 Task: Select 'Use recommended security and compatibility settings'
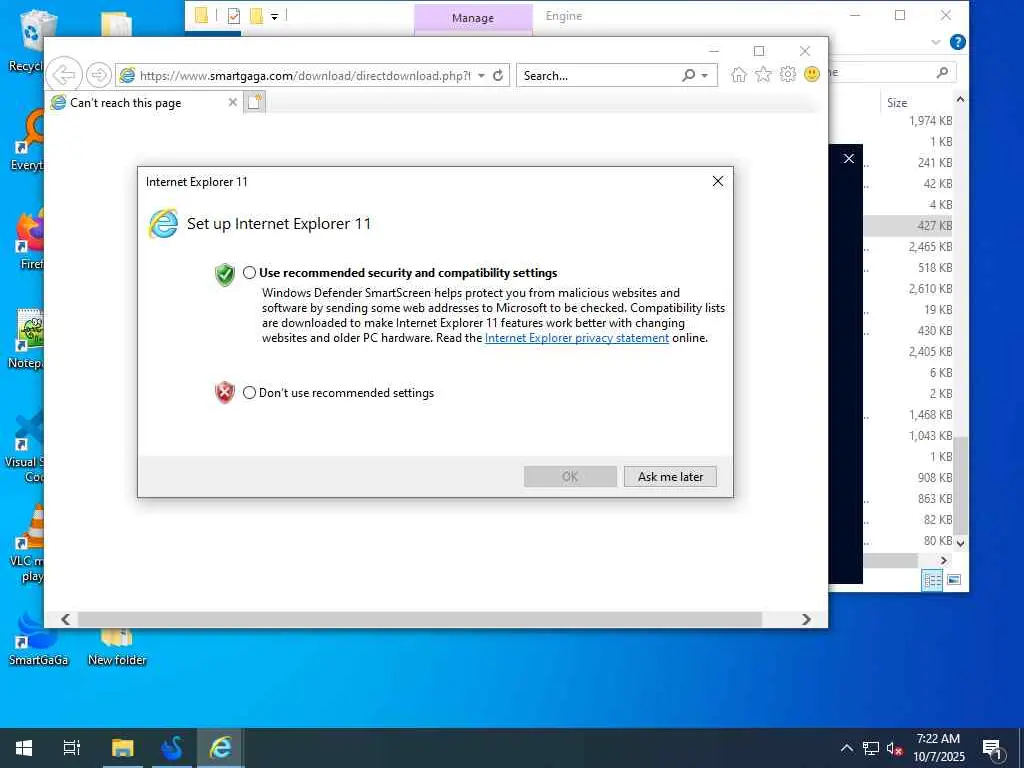[249, 273]
